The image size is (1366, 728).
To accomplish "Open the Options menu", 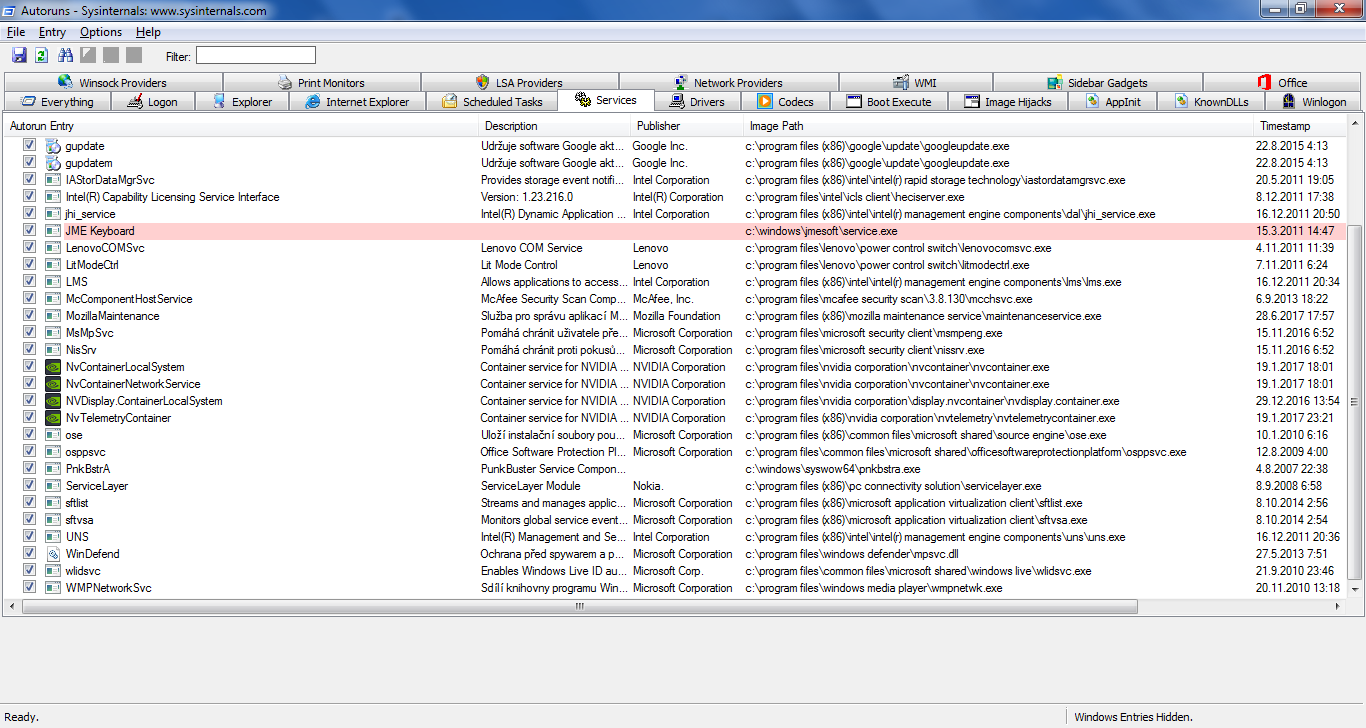I will click(x=101, y=32).
